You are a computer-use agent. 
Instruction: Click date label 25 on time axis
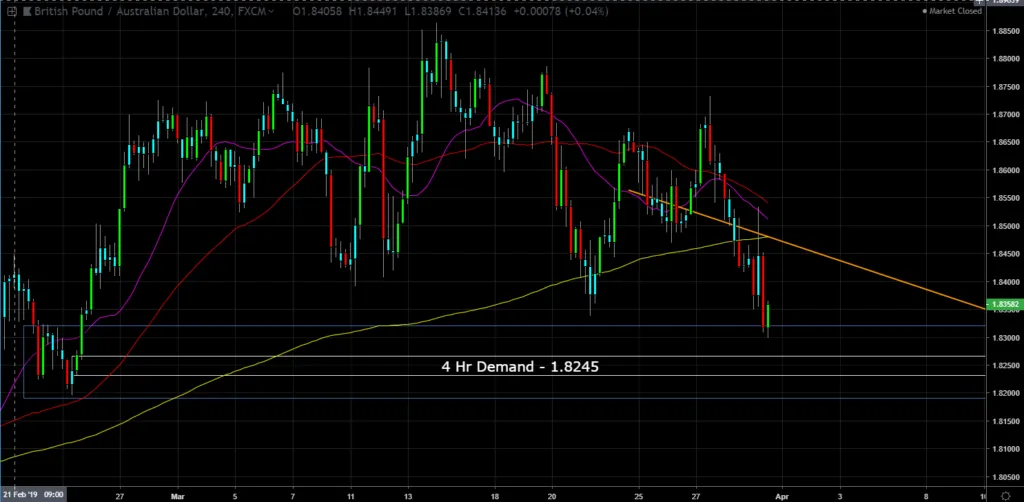639,495
